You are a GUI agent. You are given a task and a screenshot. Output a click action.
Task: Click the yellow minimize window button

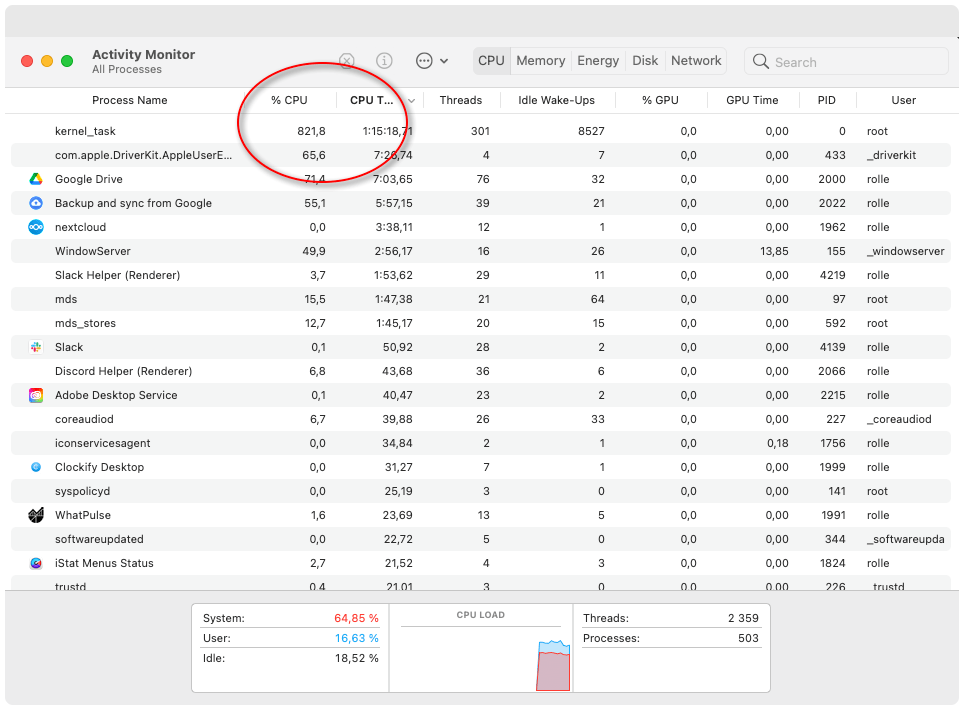coord(47,61)
